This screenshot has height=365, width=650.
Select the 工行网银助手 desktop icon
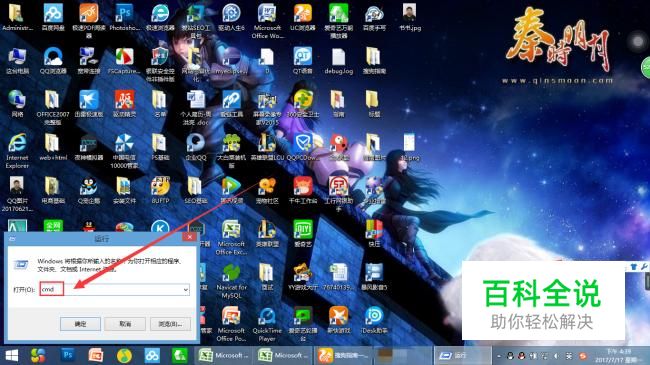click(338, 194)
